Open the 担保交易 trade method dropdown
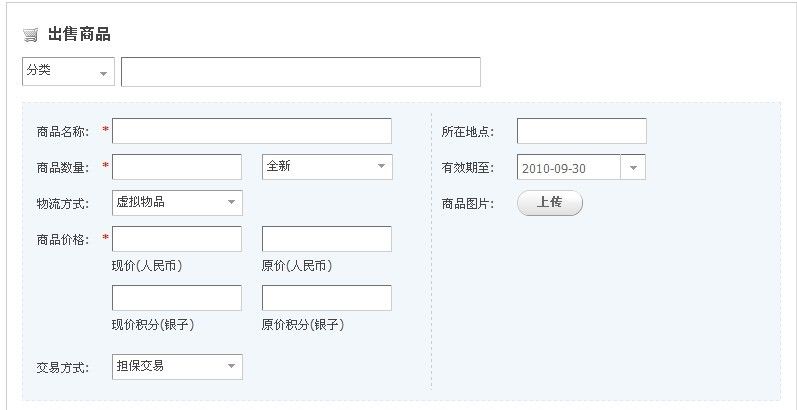The width and height of the screenshot is (797, 410). point(177,367)
